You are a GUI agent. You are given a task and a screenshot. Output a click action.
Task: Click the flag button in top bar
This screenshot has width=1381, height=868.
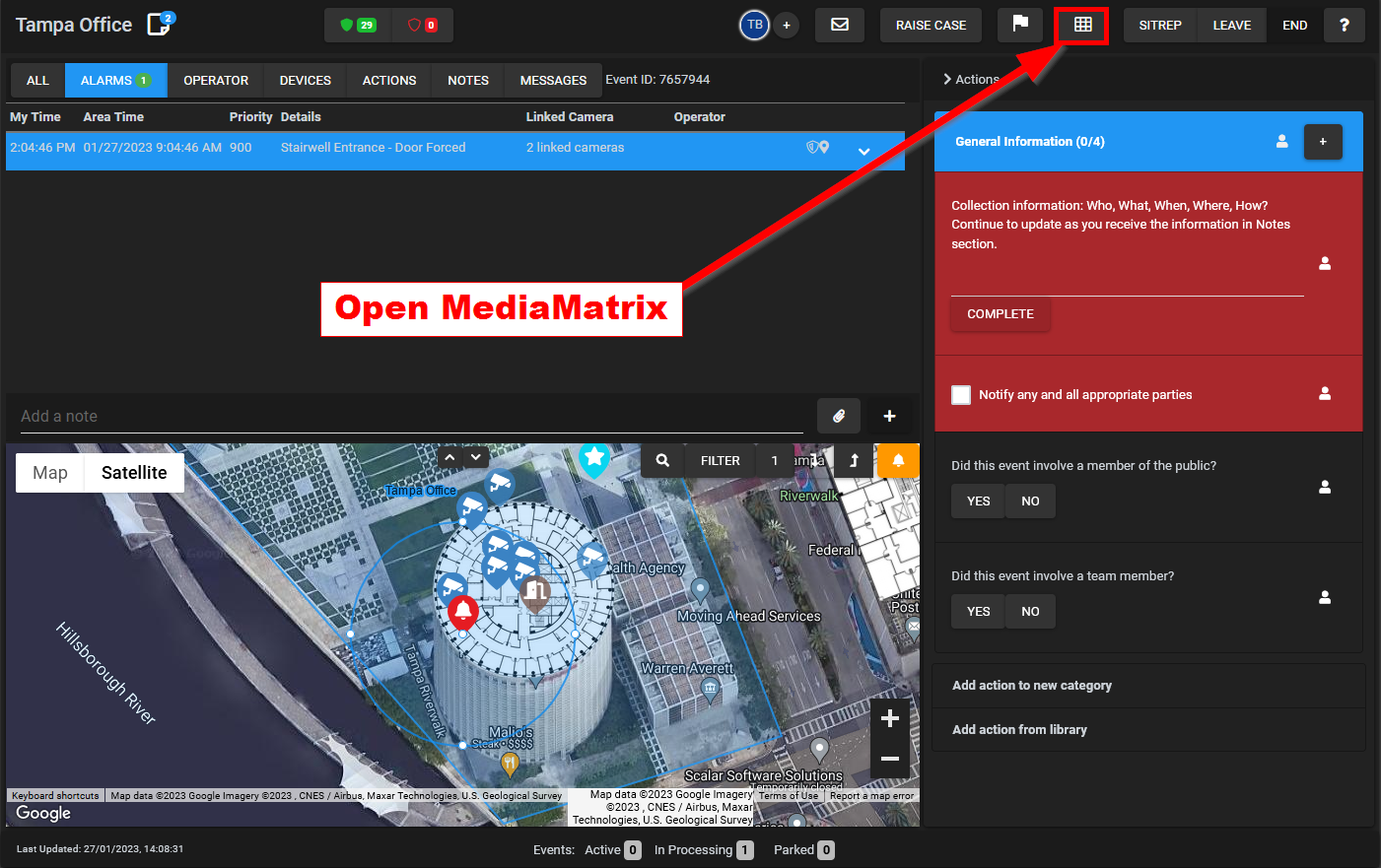coord(1020,24)
